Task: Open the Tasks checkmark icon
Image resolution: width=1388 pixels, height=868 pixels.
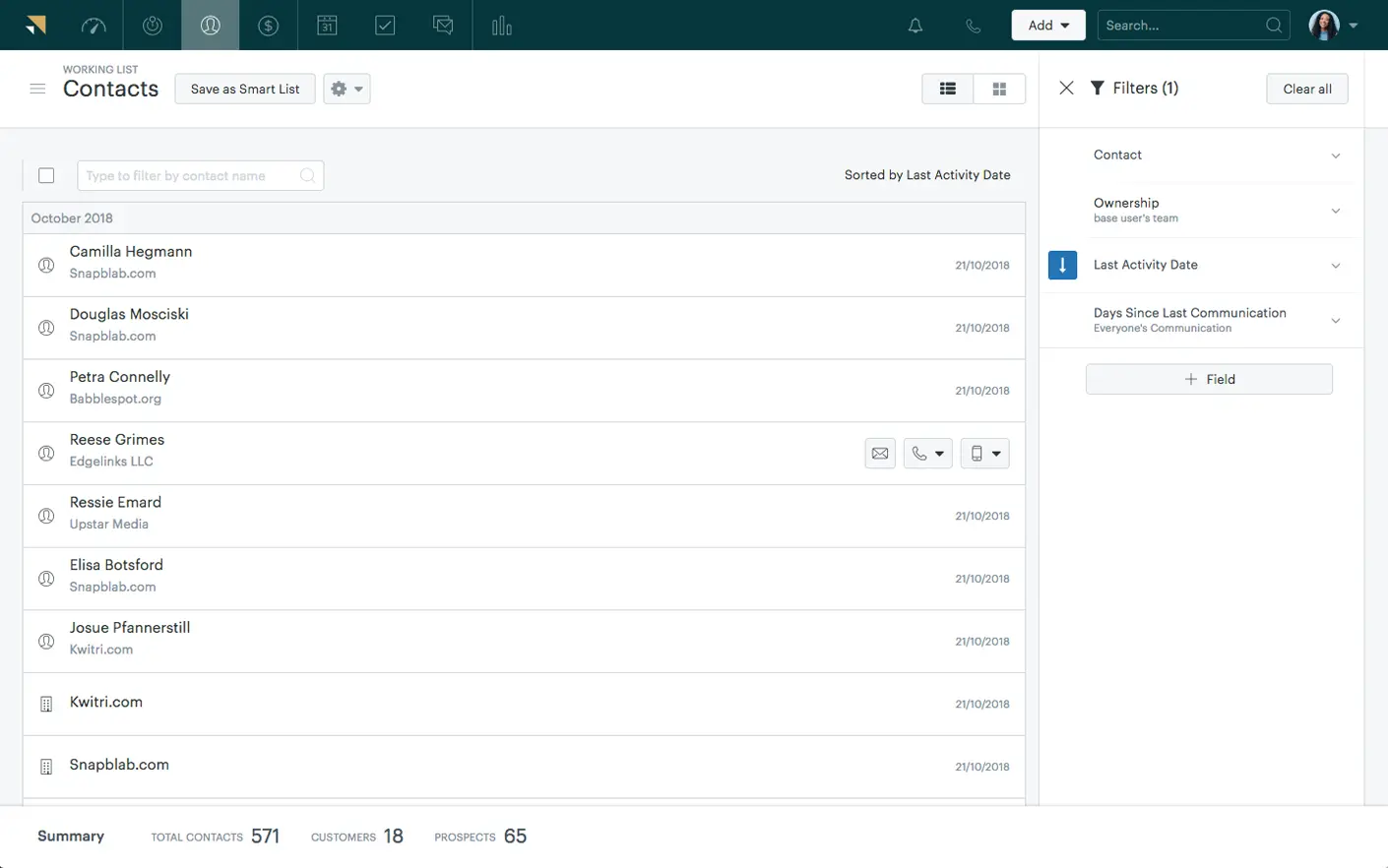Action: click(x=384, y=25)
